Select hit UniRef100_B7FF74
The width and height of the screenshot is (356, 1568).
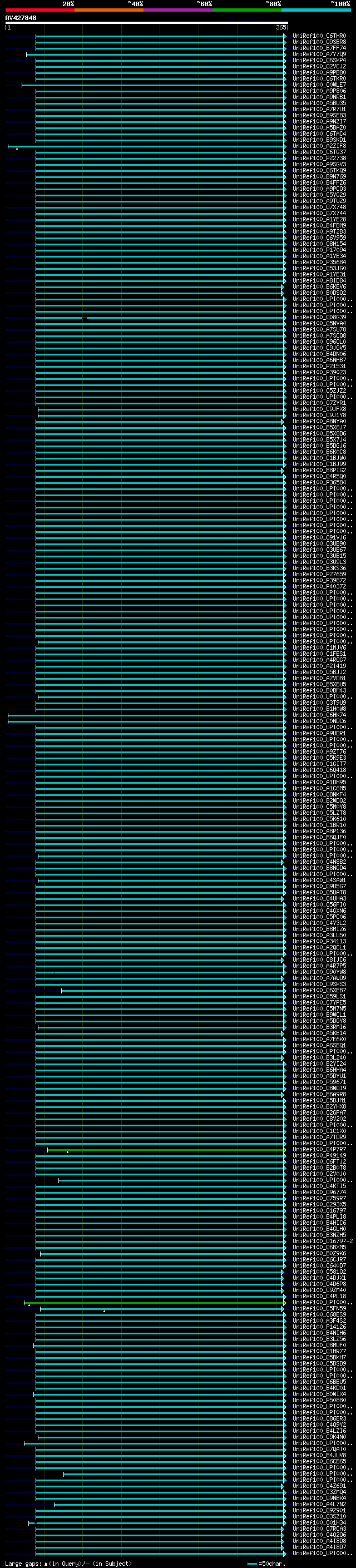point(319,48)
